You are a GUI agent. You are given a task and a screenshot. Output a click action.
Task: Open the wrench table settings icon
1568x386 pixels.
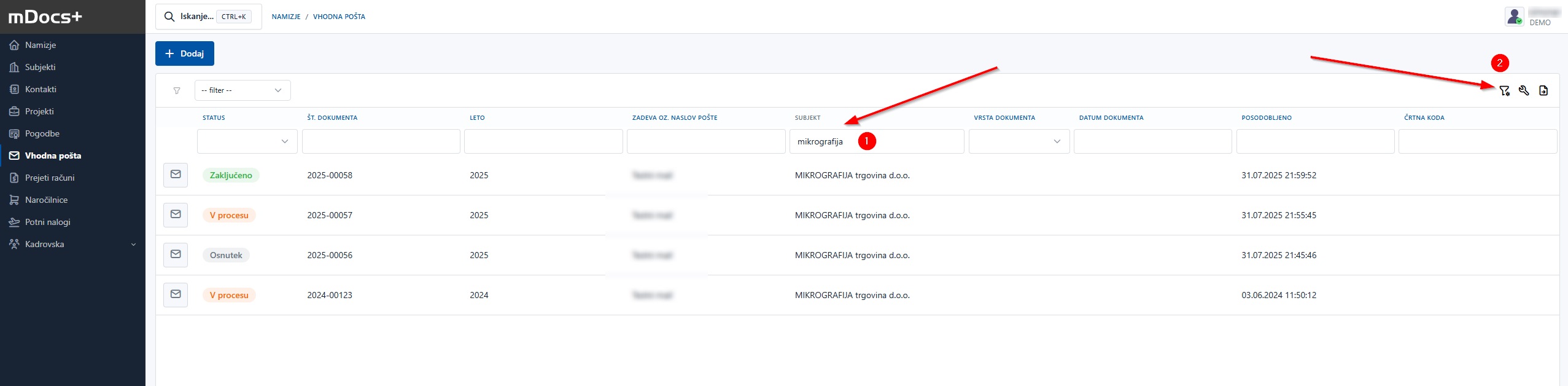pyautogui.click(x=1523, y=91)
